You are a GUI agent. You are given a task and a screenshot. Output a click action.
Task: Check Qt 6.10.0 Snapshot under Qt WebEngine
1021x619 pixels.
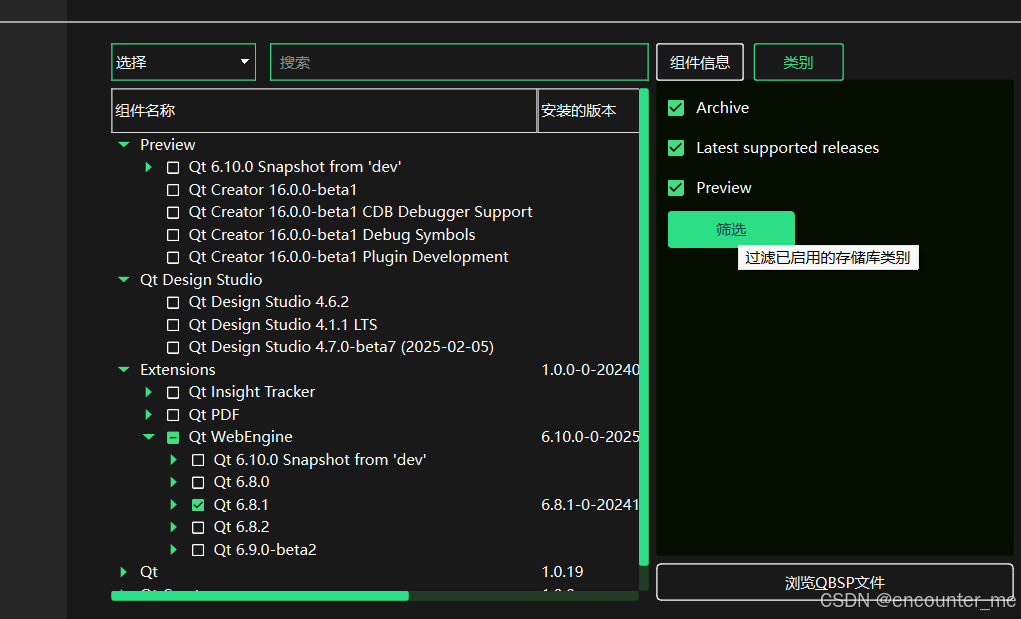pos(198,460)
